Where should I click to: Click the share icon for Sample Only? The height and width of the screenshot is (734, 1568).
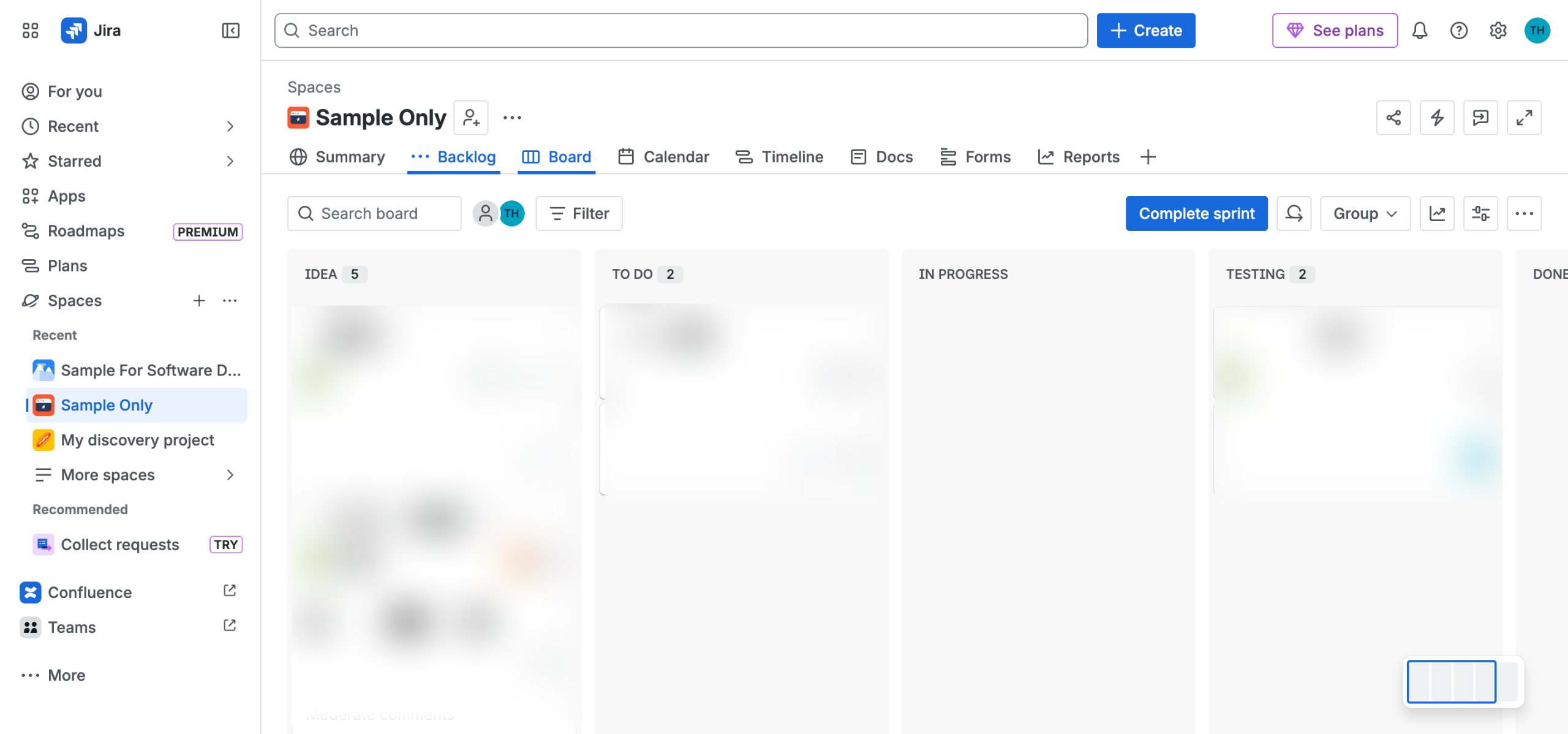coord(1393,118)
